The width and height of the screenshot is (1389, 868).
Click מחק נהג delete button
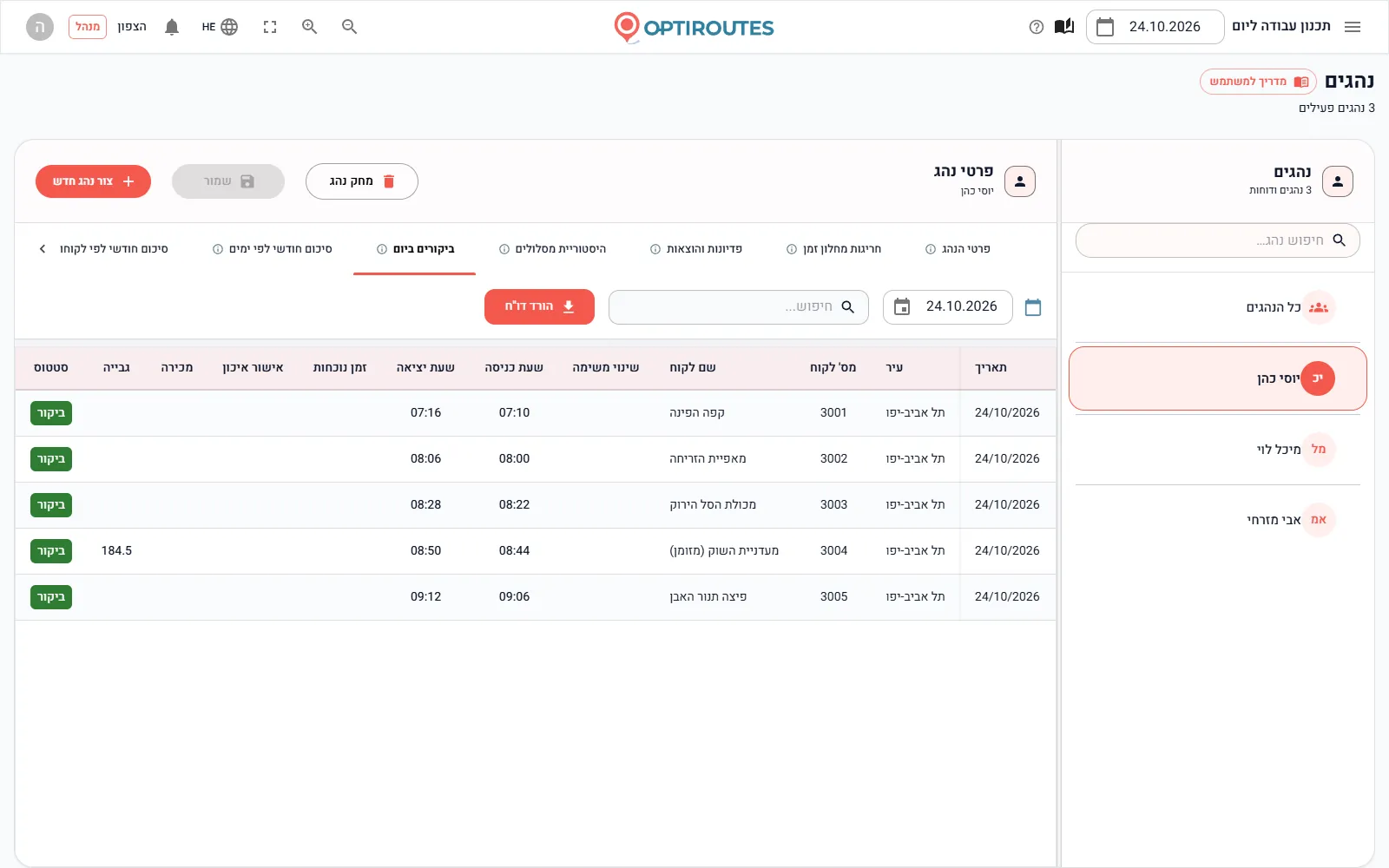point(362,181)
